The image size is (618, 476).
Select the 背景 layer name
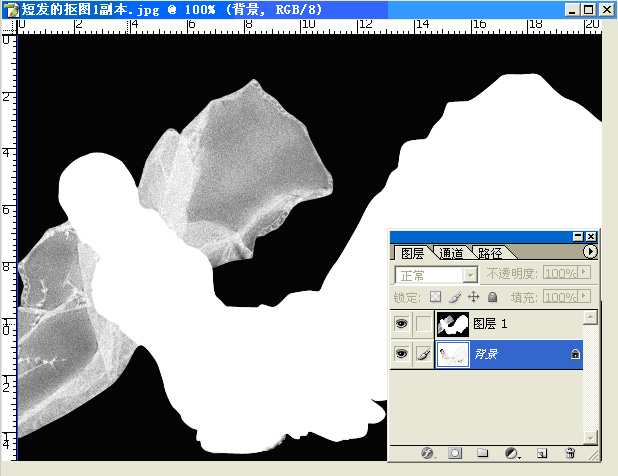[x=486, y=354]
